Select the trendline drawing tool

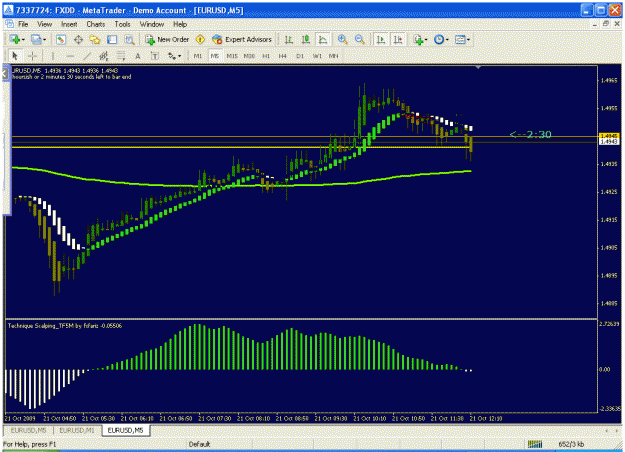pos(87,56)
